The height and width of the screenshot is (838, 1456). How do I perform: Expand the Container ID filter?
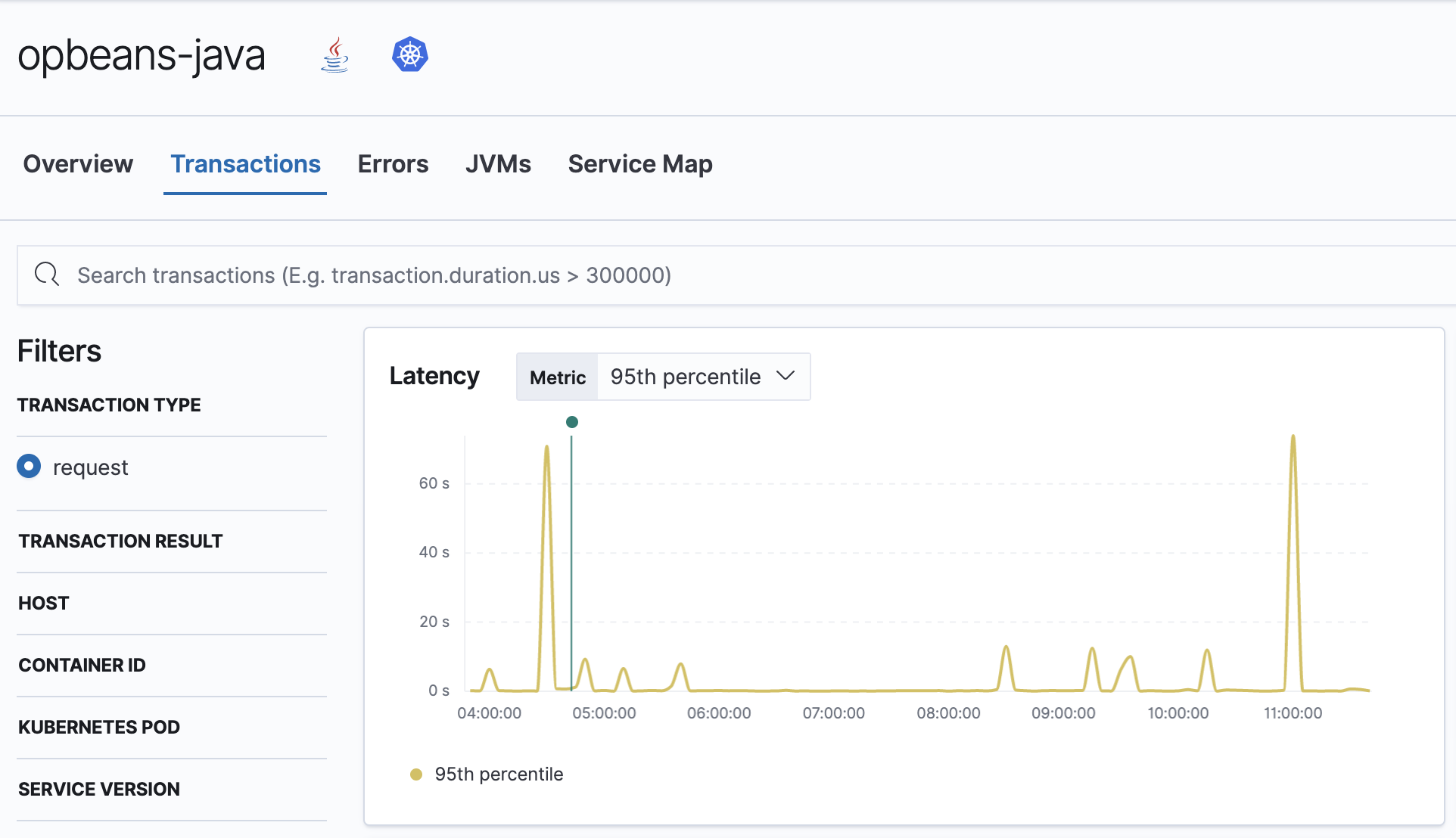[82, 665]
